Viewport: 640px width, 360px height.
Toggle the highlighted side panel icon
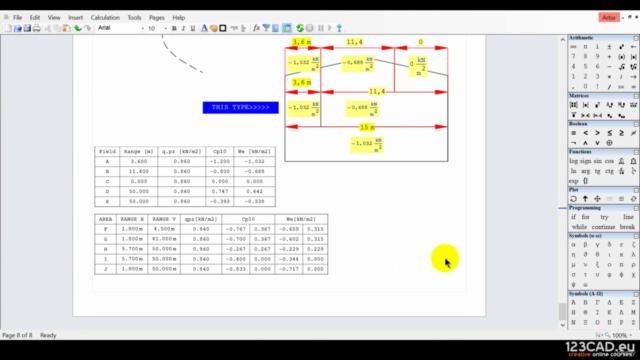287,28
